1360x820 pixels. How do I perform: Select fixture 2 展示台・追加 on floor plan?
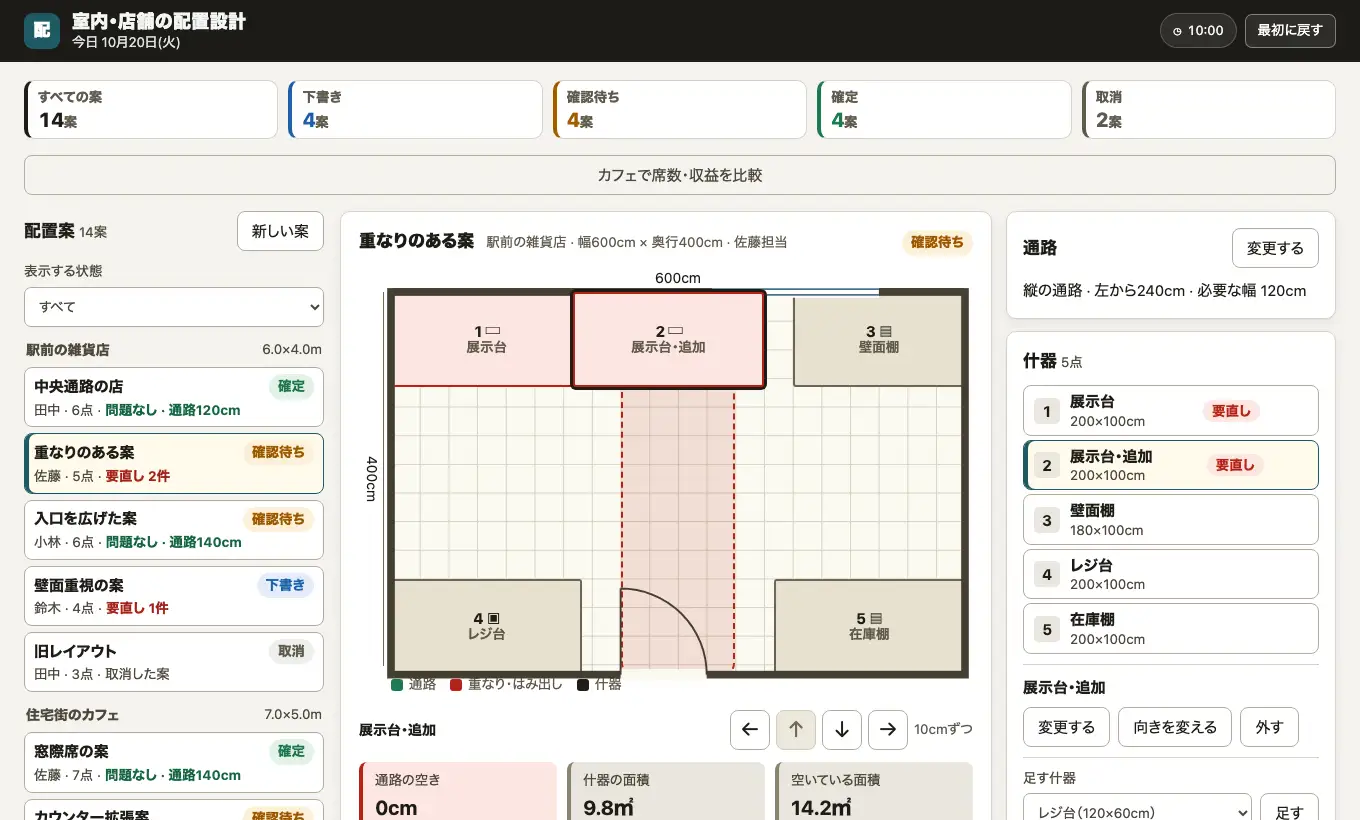coord(668,340)
